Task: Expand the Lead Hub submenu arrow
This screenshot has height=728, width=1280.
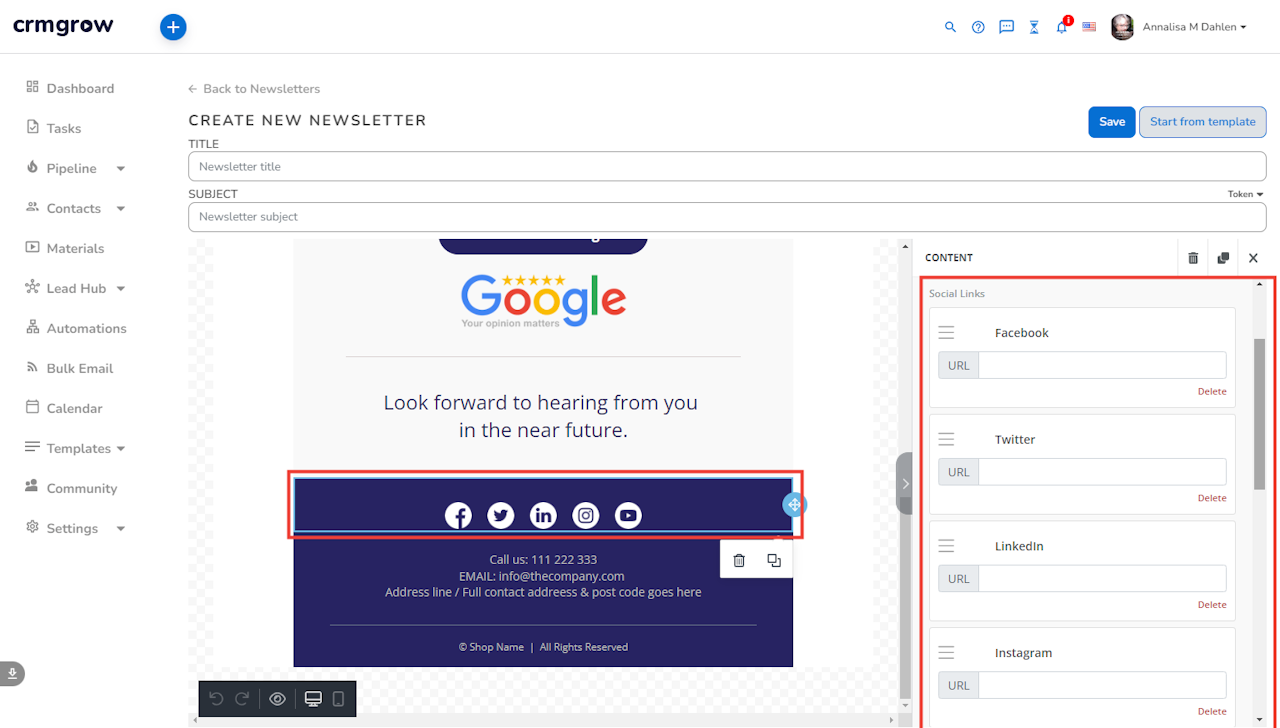Action: pyautogui.click(x=121, y=289)
